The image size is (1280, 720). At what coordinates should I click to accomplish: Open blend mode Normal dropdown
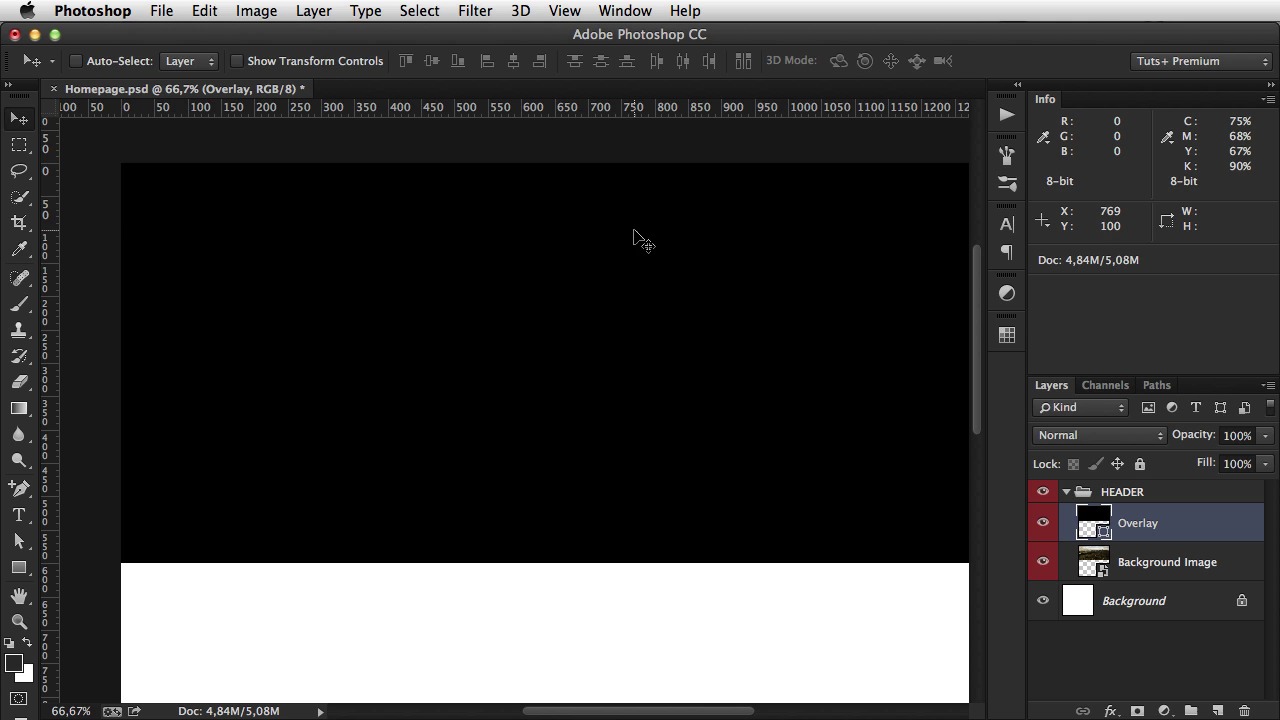(x=1100, y=435)
